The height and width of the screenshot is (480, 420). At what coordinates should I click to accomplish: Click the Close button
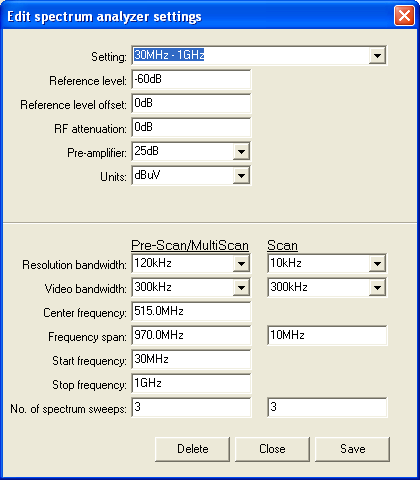272,449
